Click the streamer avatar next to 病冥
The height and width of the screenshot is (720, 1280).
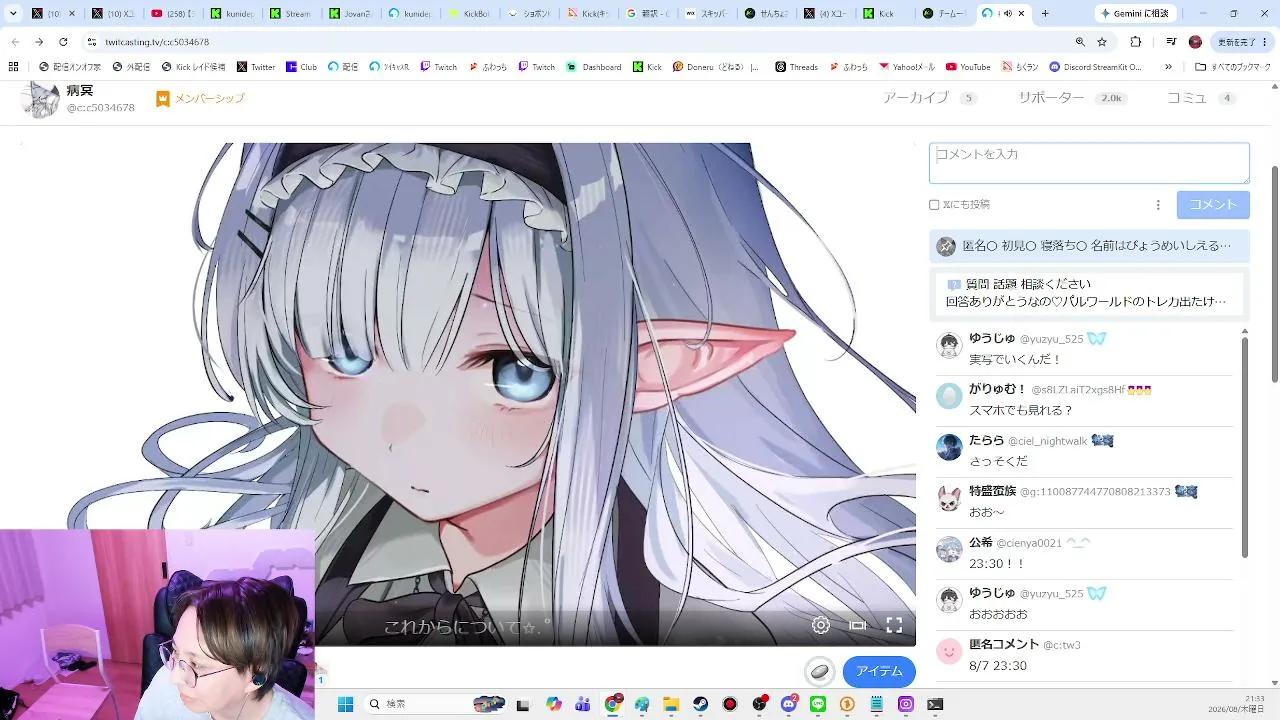pyautogui.click(x=41, y=99)
